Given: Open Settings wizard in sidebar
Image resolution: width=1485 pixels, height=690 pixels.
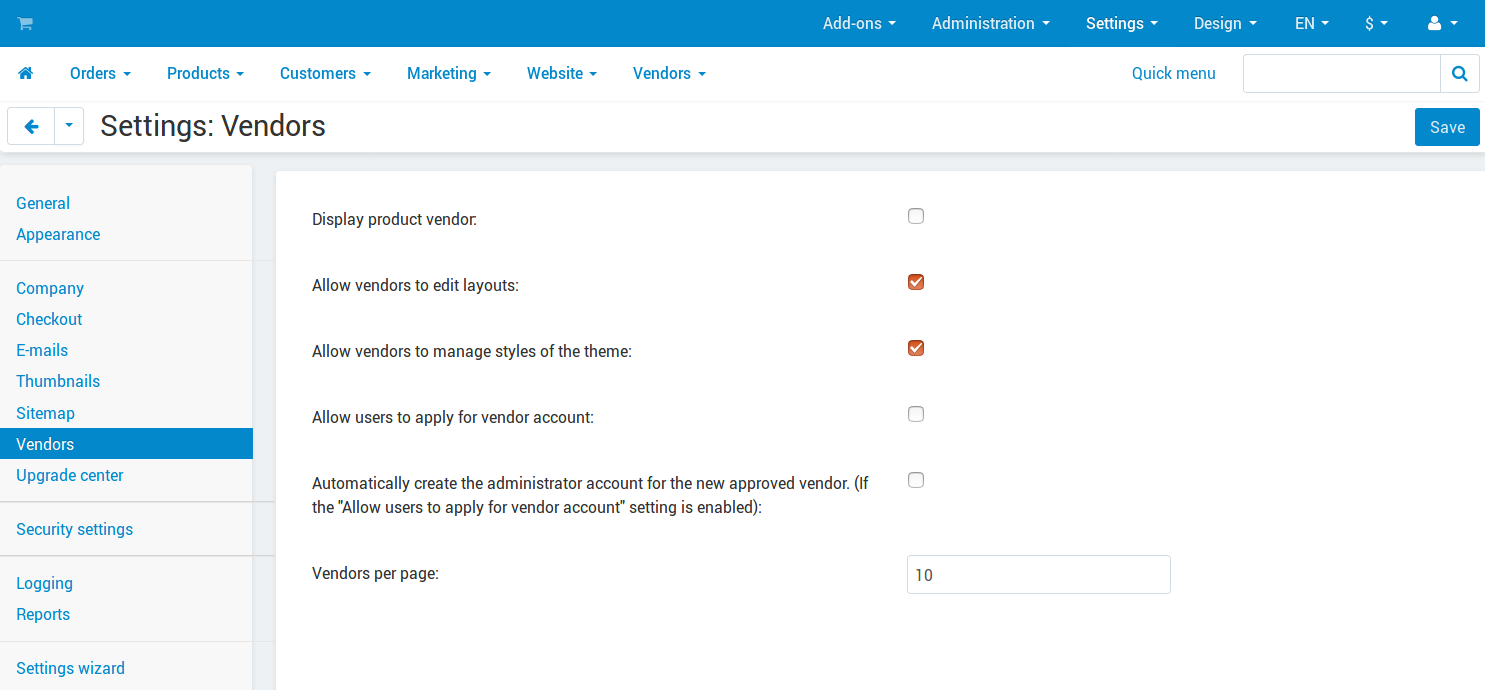Looking at the screenshot, I should coord(70,668).
